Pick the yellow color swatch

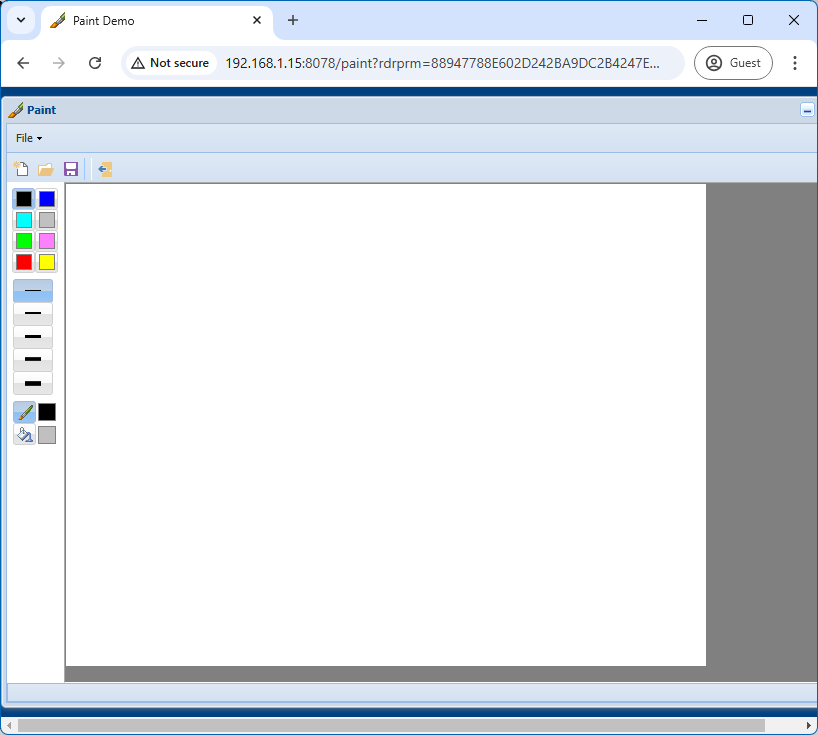(x=47, y=262)
